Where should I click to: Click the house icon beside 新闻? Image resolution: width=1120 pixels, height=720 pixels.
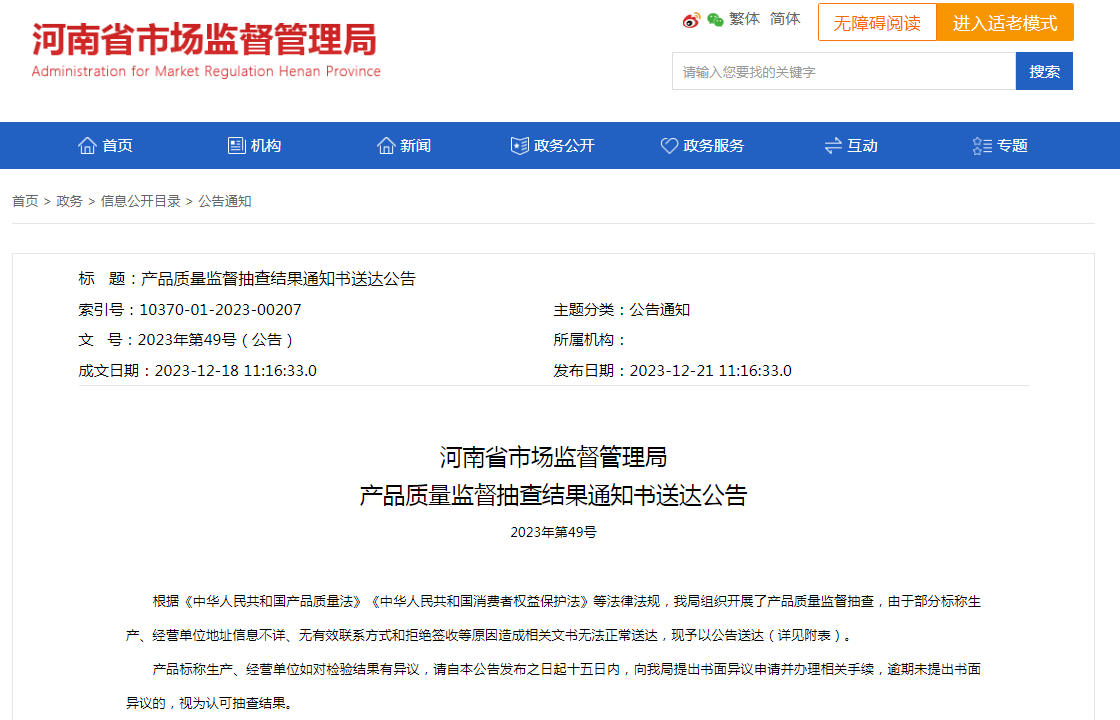pos(386,146)
